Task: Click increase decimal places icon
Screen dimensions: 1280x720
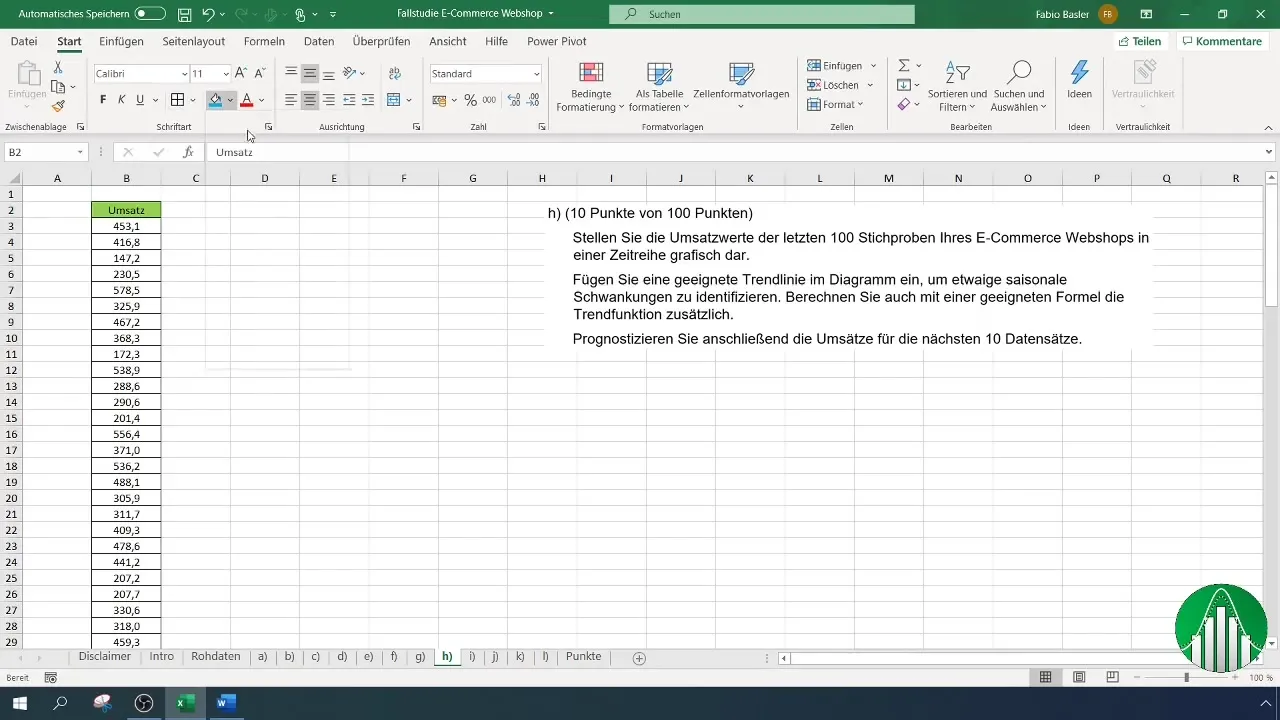Action: coord(514,100)
